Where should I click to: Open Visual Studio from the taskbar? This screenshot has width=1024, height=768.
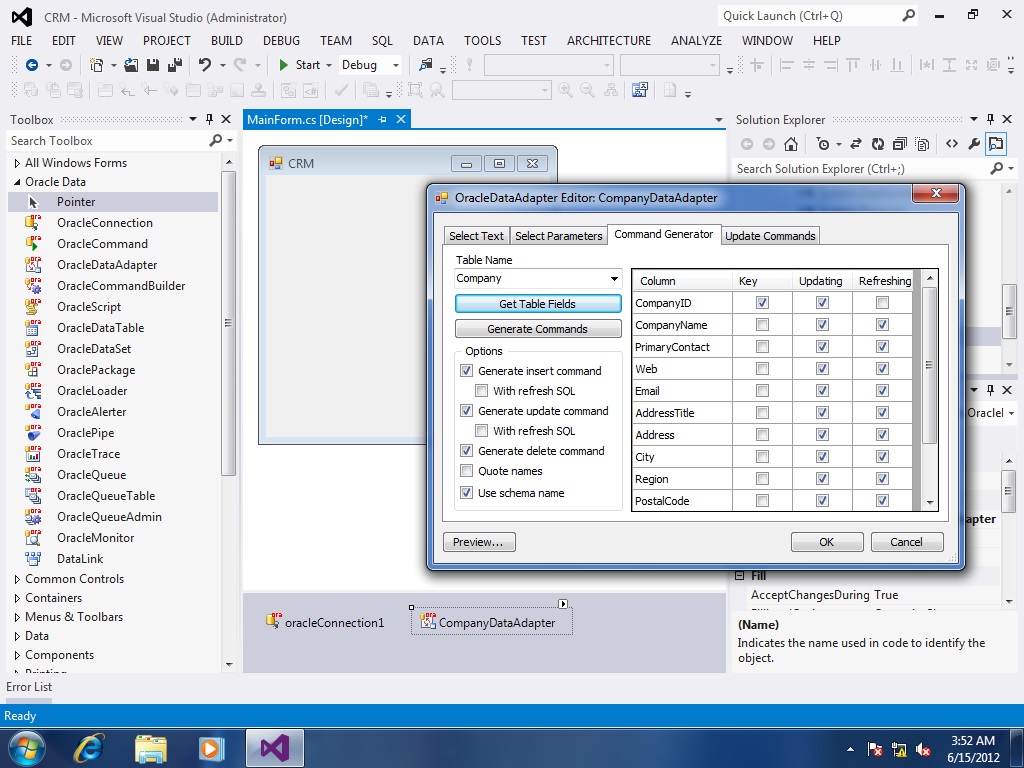click(275, 748)
